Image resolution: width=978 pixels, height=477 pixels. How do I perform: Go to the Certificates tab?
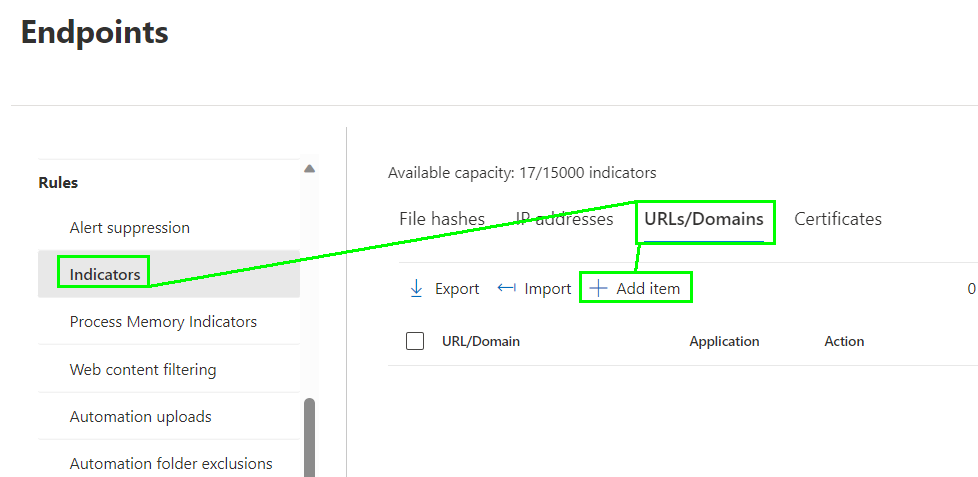[x=837, y=219]
